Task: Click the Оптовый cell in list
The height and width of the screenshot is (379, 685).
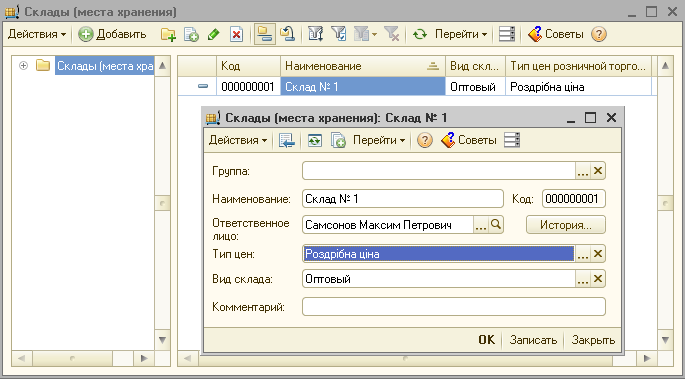Action: 475,86
